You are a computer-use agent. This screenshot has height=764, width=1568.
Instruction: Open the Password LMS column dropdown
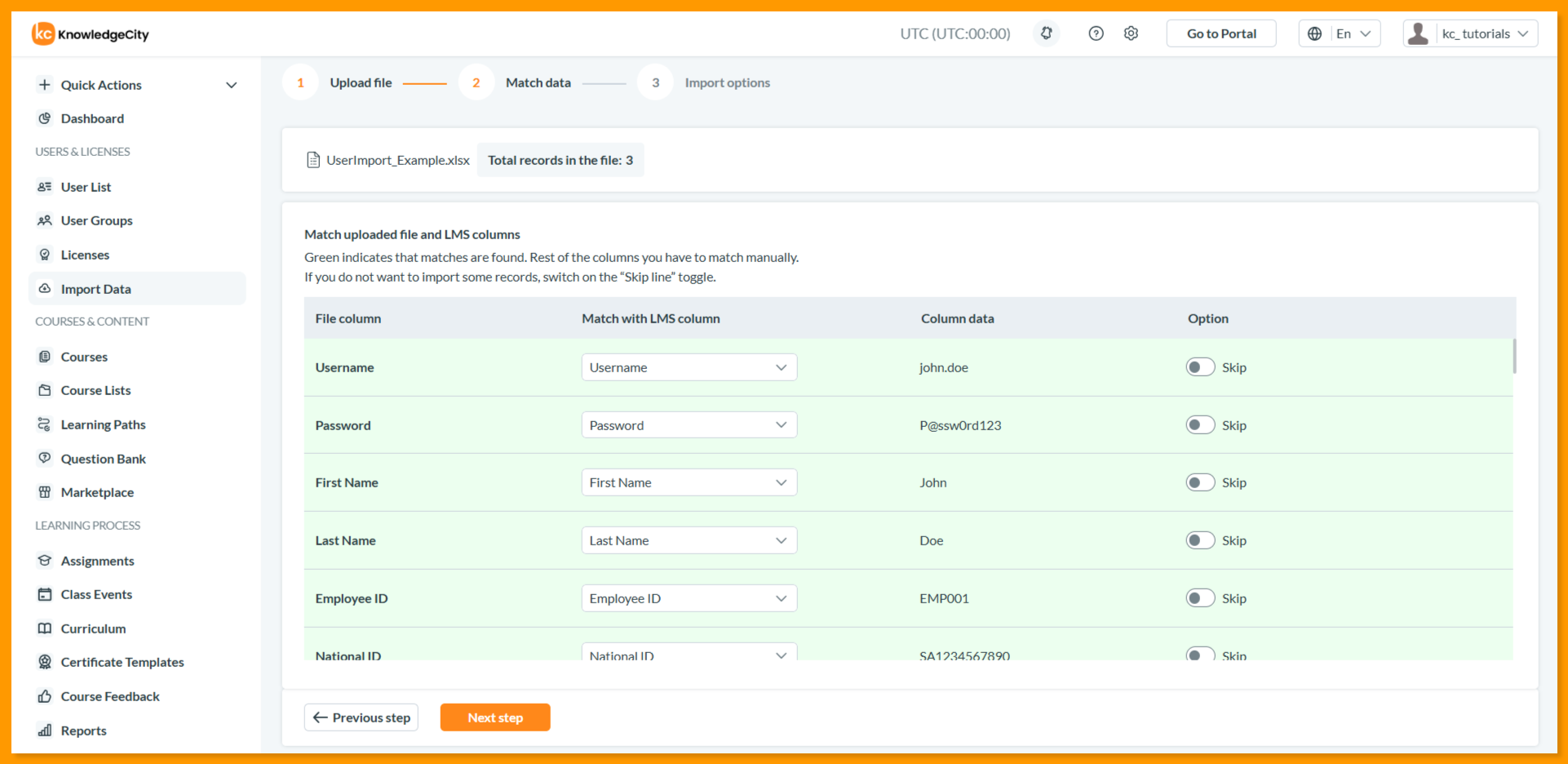(689, 425)
